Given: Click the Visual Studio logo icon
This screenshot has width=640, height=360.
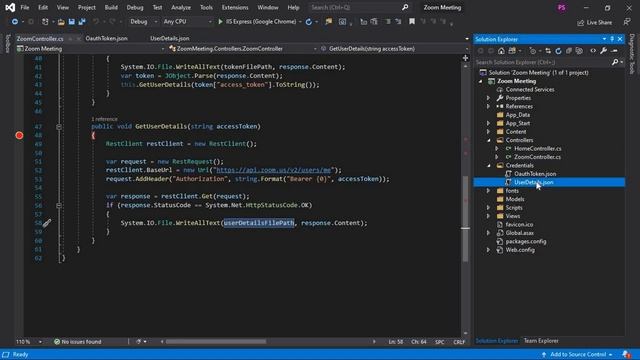Looking at the screenshot, I should (10, 7).
